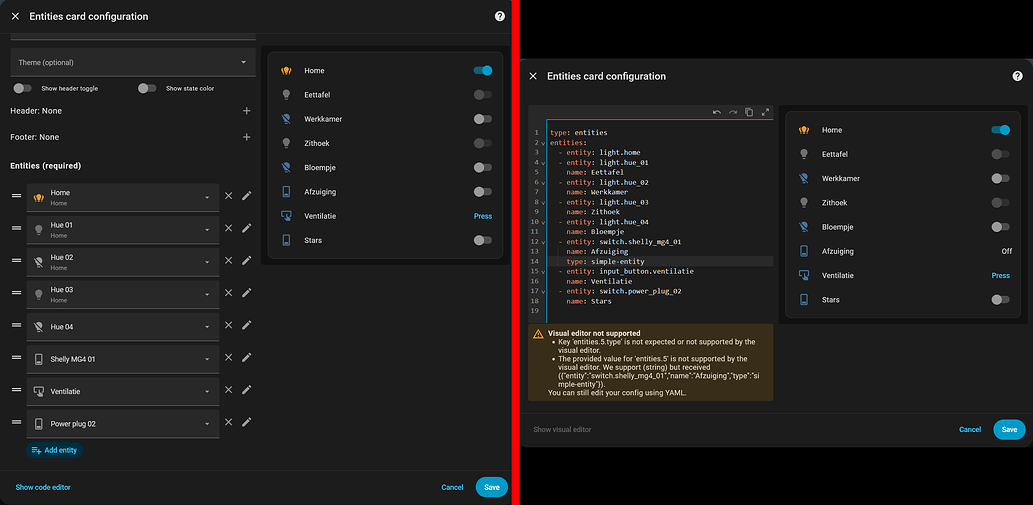Image resolution: width=1033 pixels, height=505 pixels.
Task: Open the Theme (optional) dropdown
Action: click(x=133, y=62)
